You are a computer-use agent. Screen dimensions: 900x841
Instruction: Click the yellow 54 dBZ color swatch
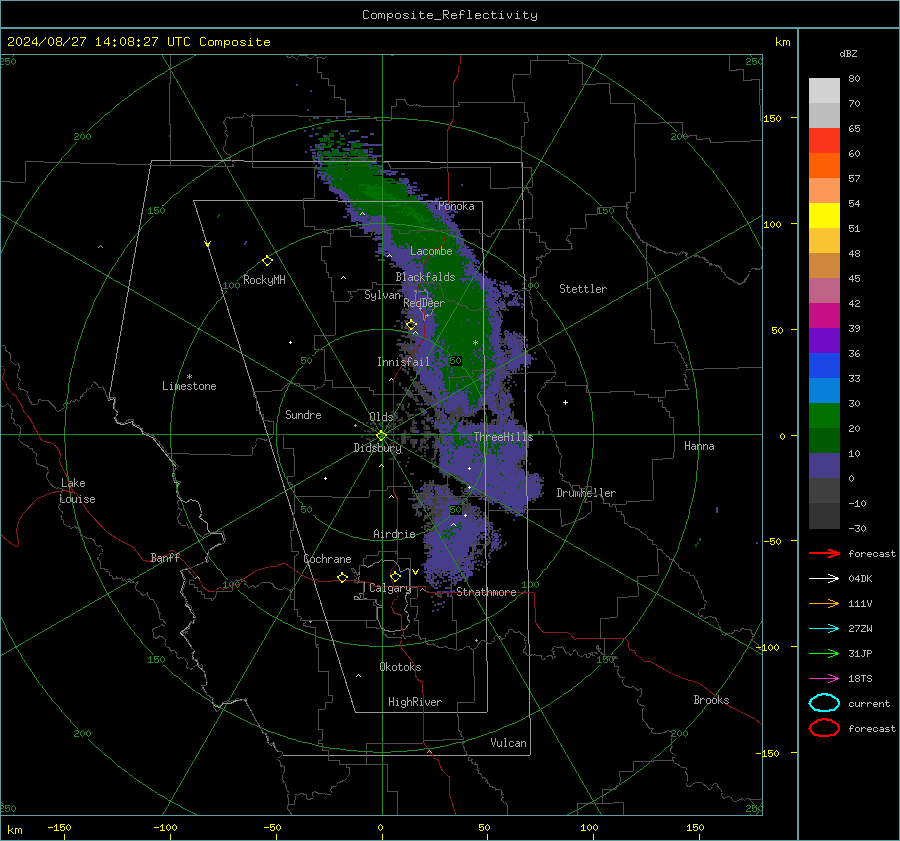click(x=824, y=215)
